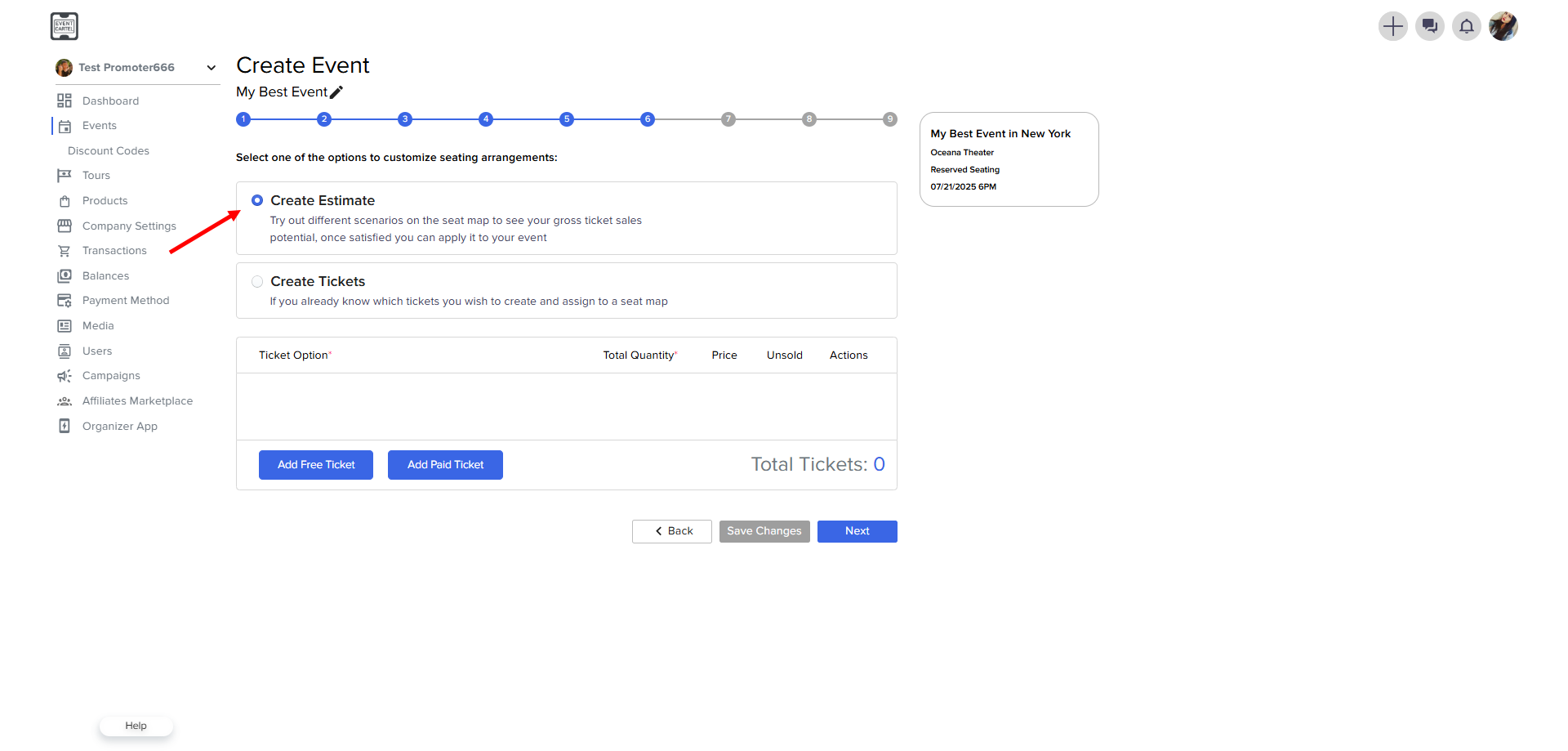Viewport: 1568px width, 751px height.
Task: Click 'Reserved Seating' in summary card
Action: pos(964,170)
